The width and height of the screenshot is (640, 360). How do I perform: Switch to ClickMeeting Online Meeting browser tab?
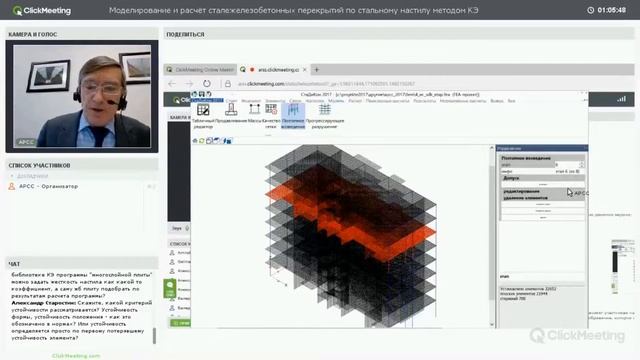click(200, 70)
